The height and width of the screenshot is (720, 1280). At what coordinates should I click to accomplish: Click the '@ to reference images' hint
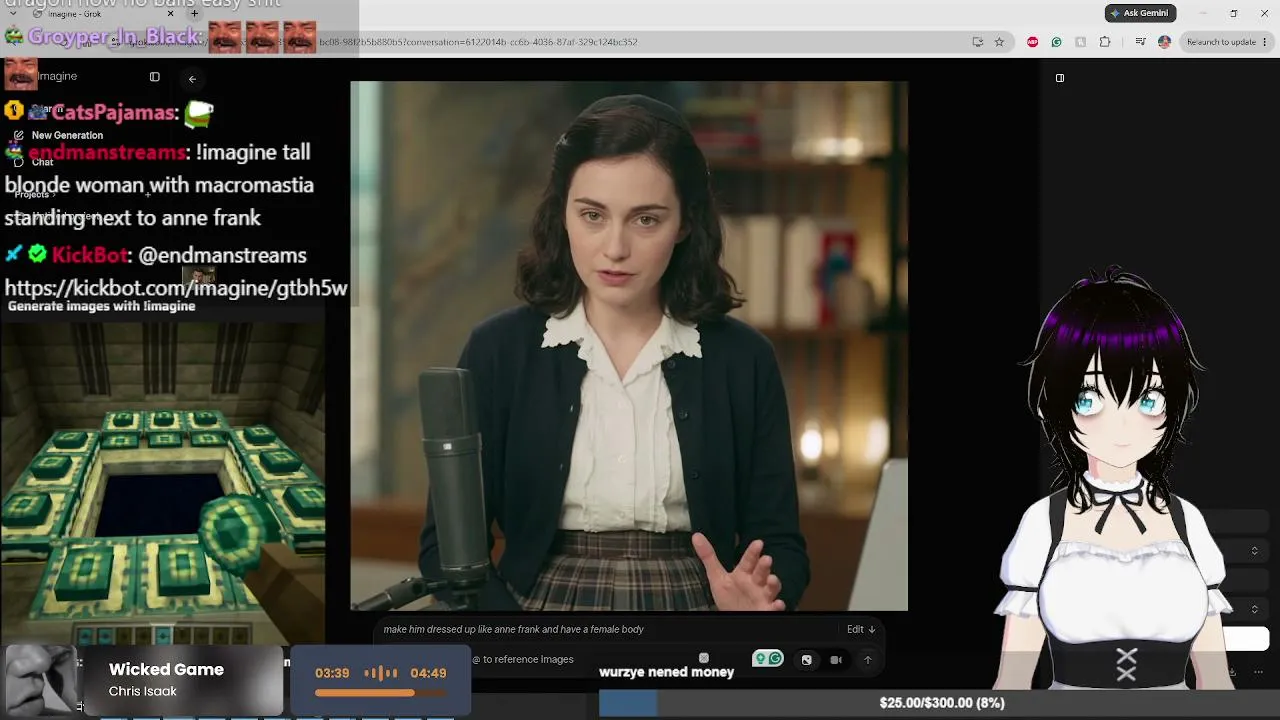click(524, 660)
